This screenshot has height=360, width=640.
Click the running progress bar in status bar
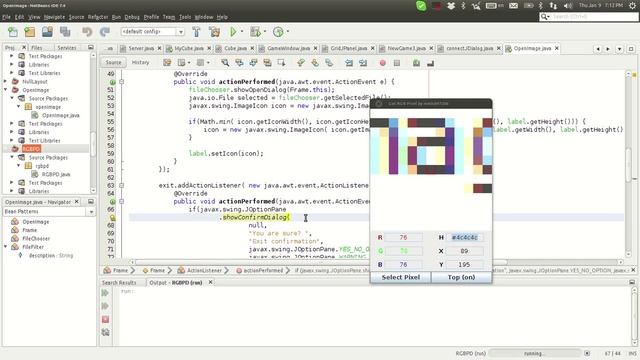[x=534, y=353]
